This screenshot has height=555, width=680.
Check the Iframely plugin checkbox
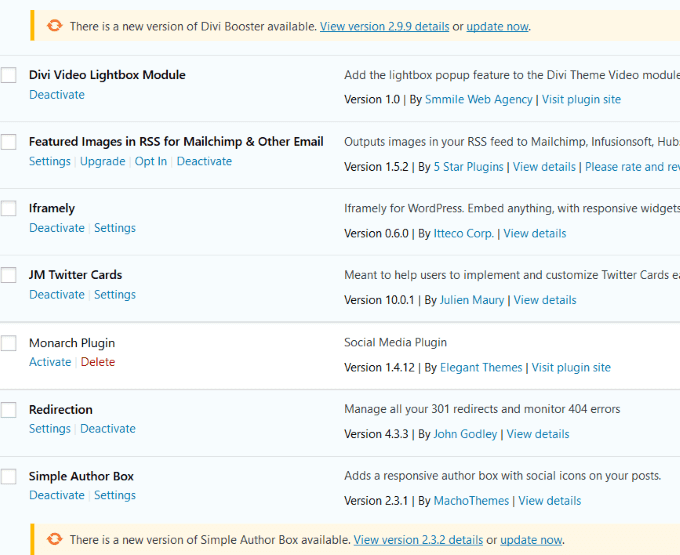click(9, 209)
